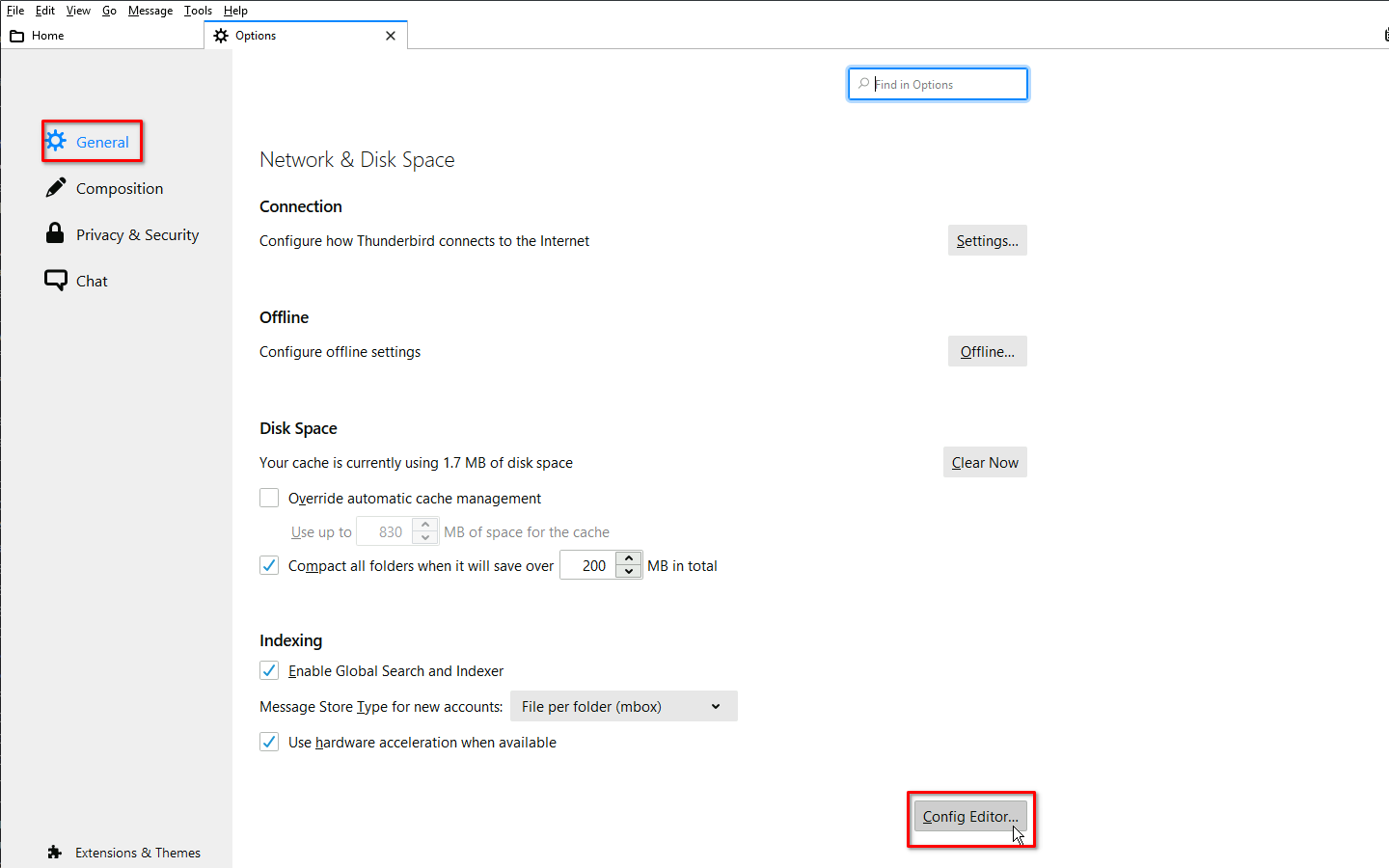Click the Clear Now cache button
1389x868 pixels.
click(x=984, y=462)
